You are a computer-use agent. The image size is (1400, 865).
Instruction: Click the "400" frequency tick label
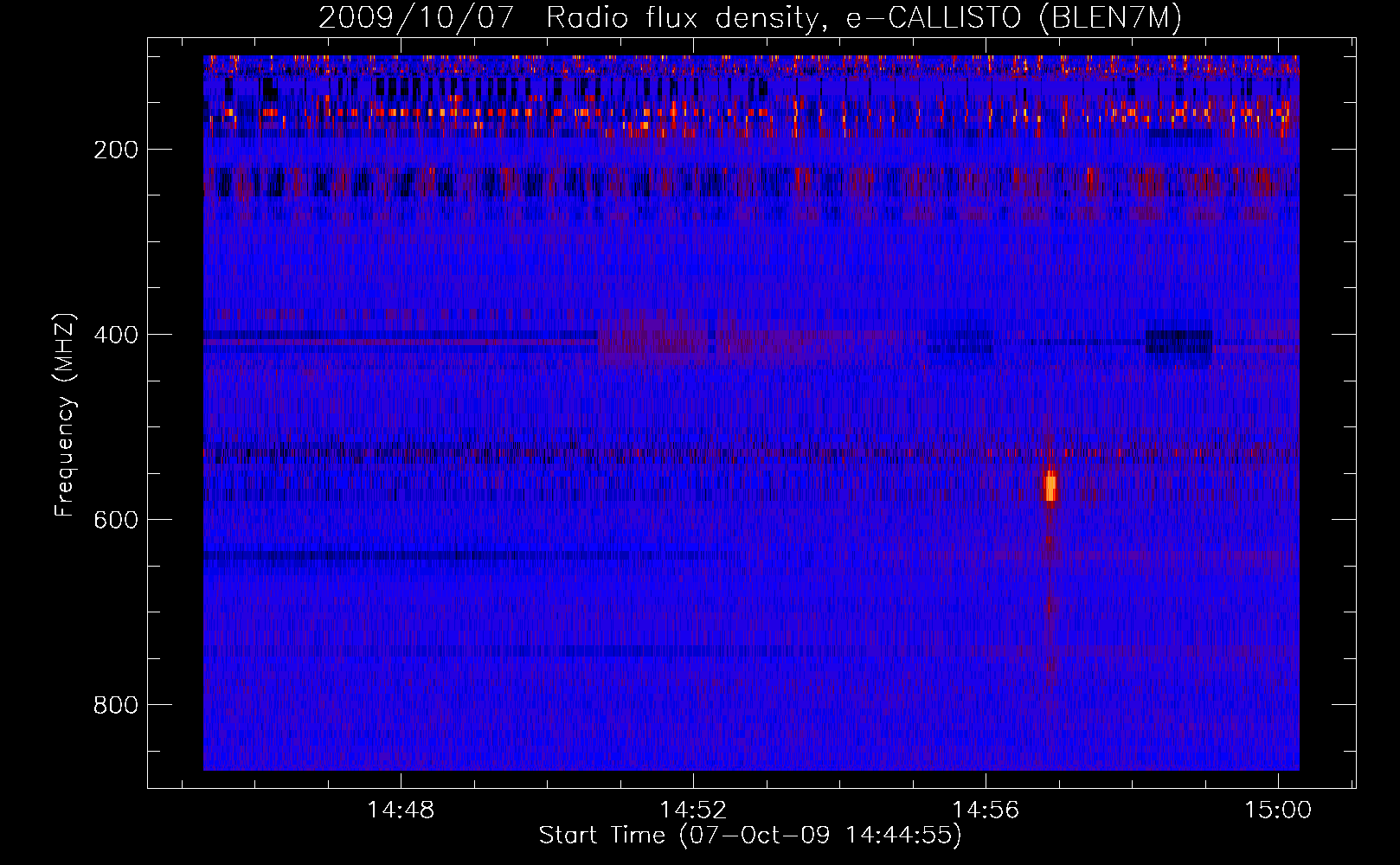(x=116, y=335)
